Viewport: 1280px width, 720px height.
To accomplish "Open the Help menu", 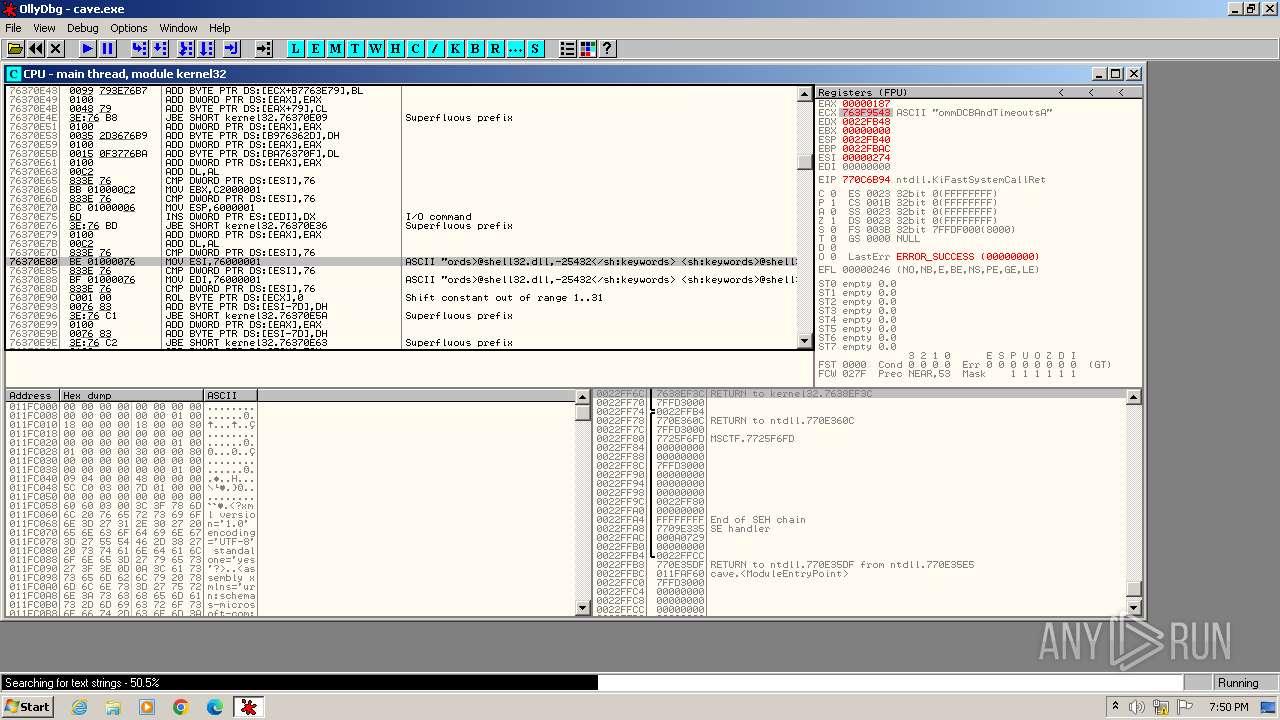I will pyautogui.click(x=220, y=28).
